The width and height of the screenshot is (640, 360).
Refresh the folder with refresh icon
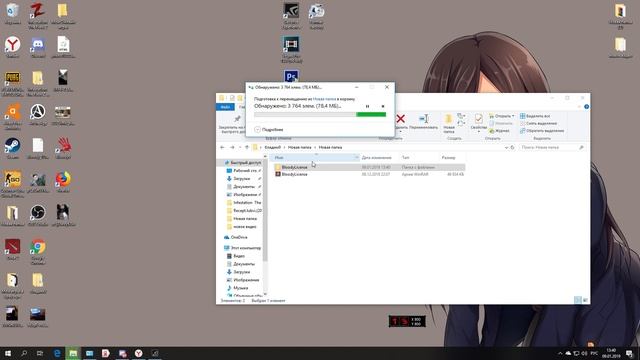click(x=513, y=147)
